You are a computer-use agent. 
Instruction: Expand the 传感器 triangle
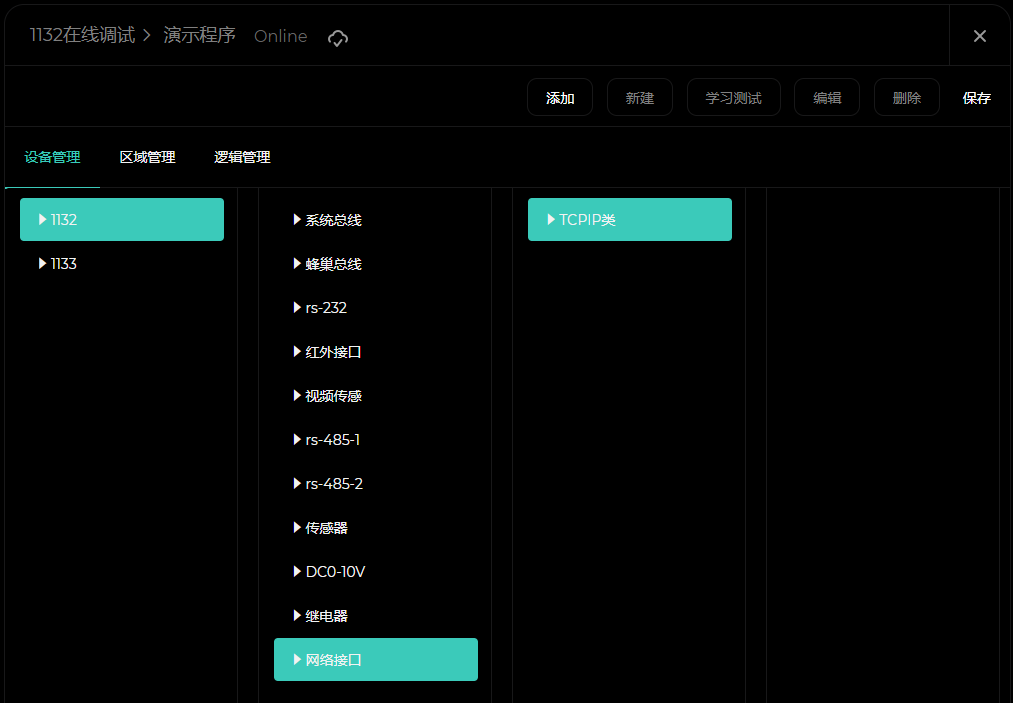297,528
